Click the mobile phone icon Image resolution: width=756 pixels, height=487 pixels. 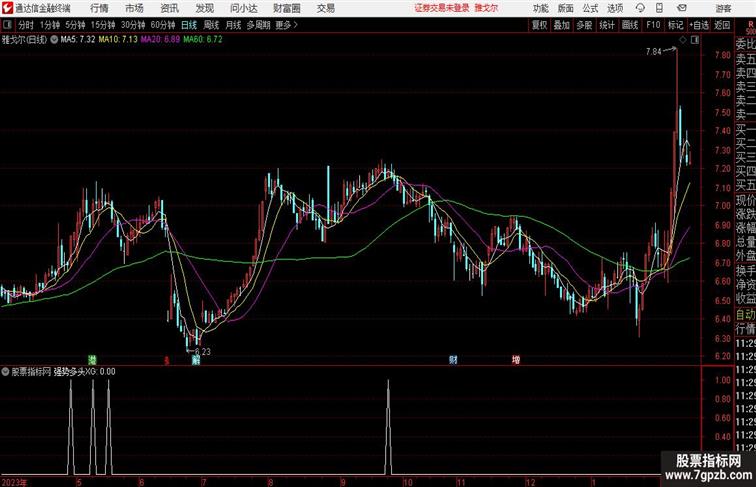659,8
